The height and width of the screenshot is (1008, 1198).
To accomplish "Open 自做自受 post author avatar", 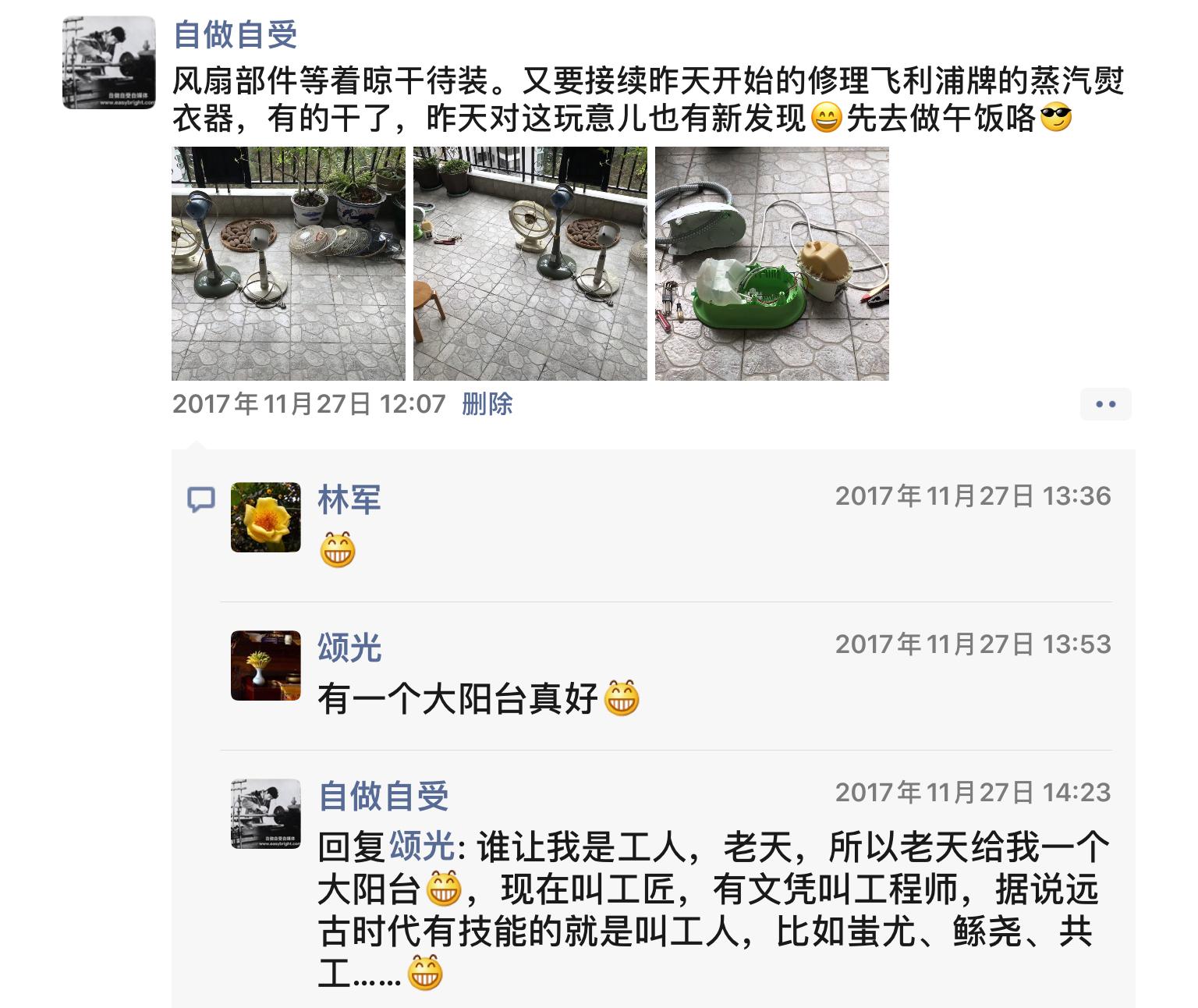I will pyautogui.click(x=109, y=62).
